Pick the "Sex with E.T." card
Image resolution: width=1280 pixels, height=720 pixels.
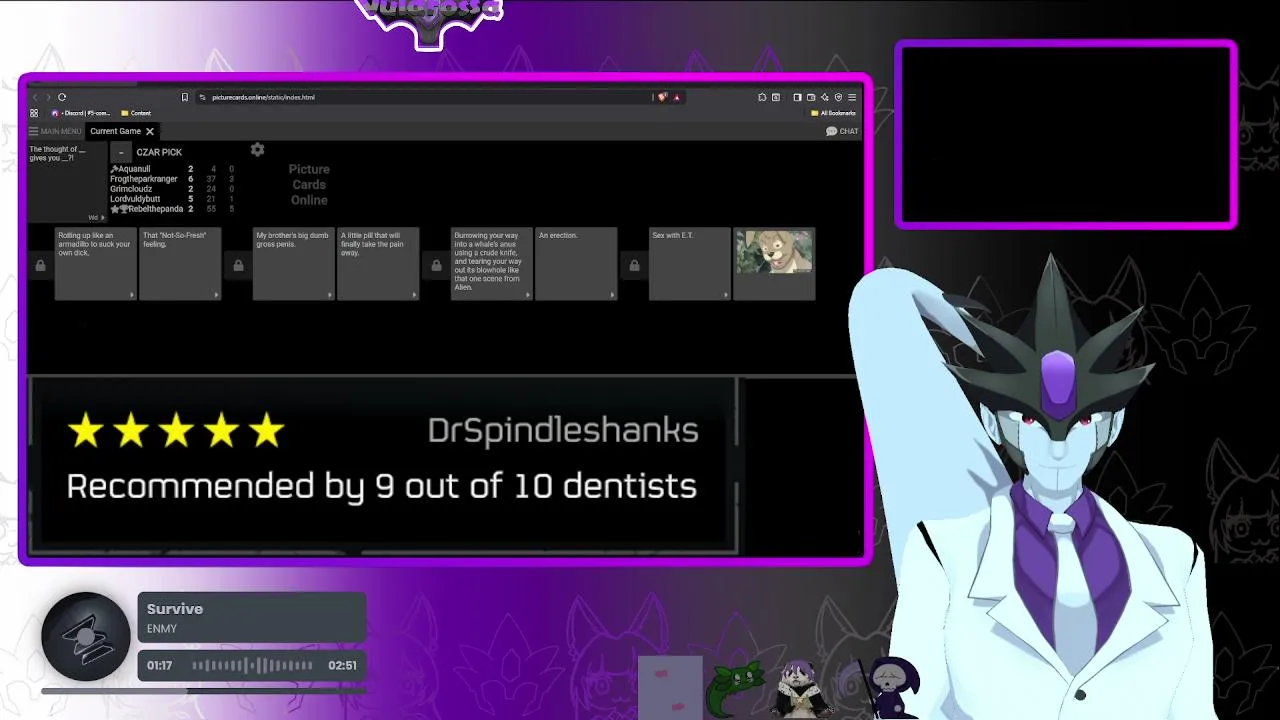[689, 264]
